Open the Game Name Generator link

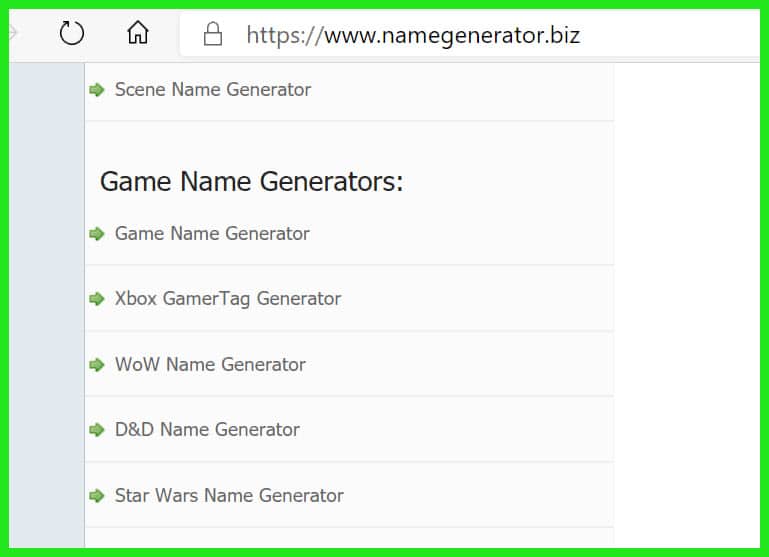tap(212, 234)
